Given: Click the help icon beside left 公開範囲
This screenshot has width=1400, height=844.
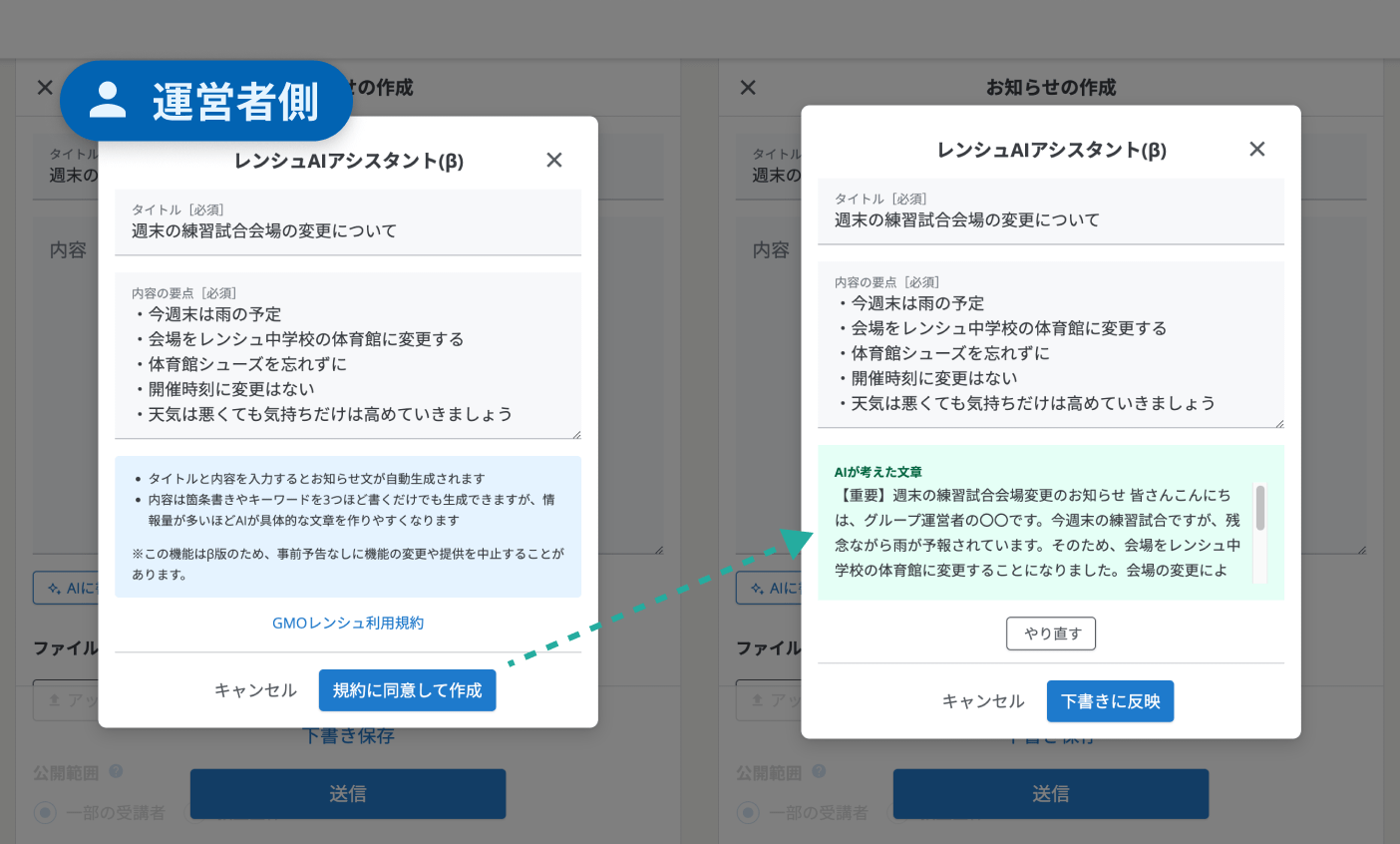Looking at the screenshot, I should (116, 771).
